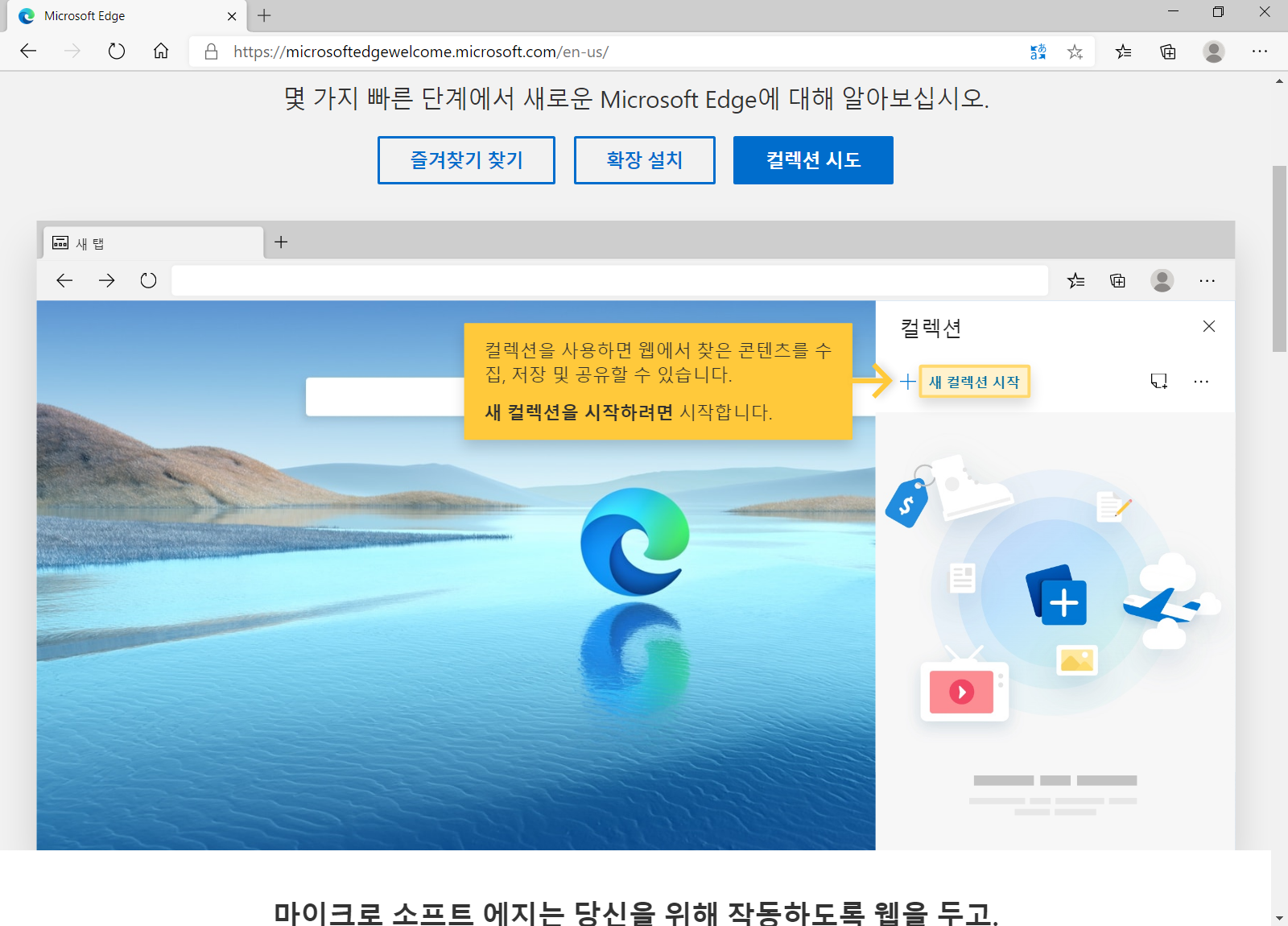The image size is (1288, 926).
Task: Close the Microsoft Edge tab
Action: pyautogui.click(x=232, y=16)
